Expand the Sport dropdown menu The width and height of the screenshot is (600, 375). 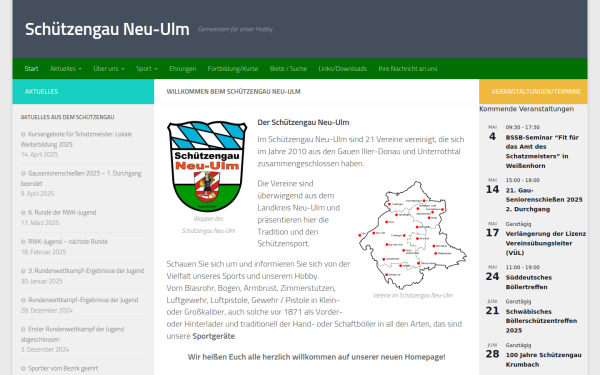[x=147, y=68]
